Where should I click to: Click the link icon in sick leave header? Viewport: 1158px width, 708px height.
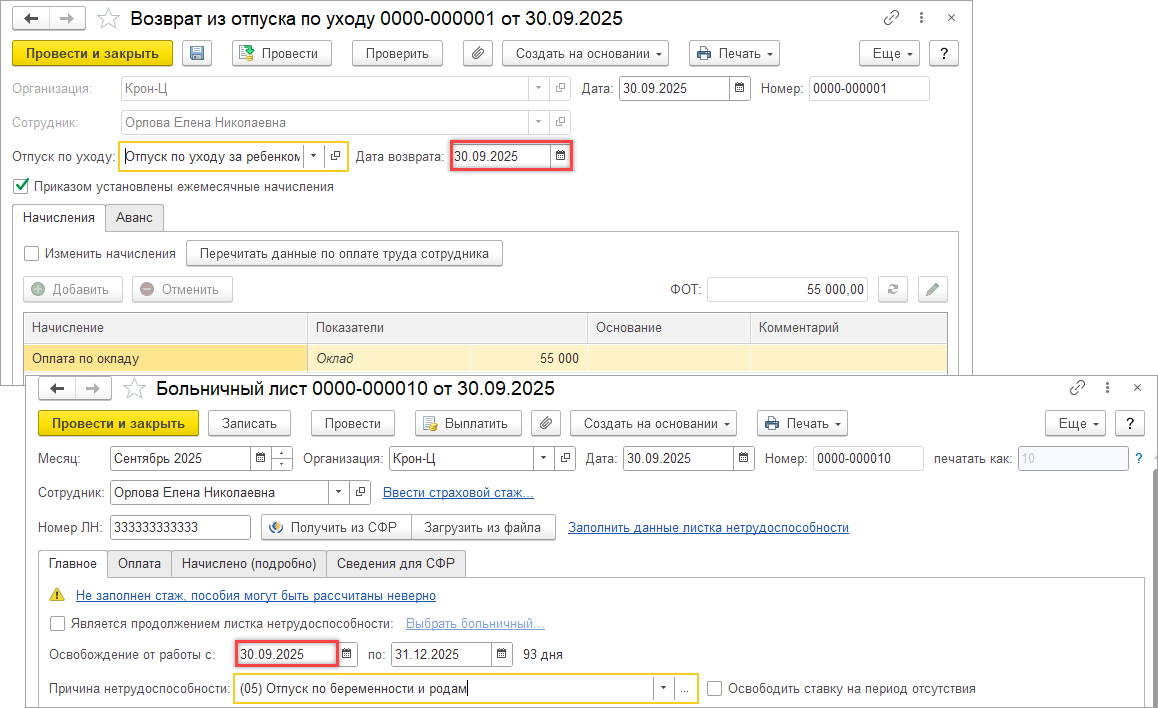click(x=1077, y=388)
